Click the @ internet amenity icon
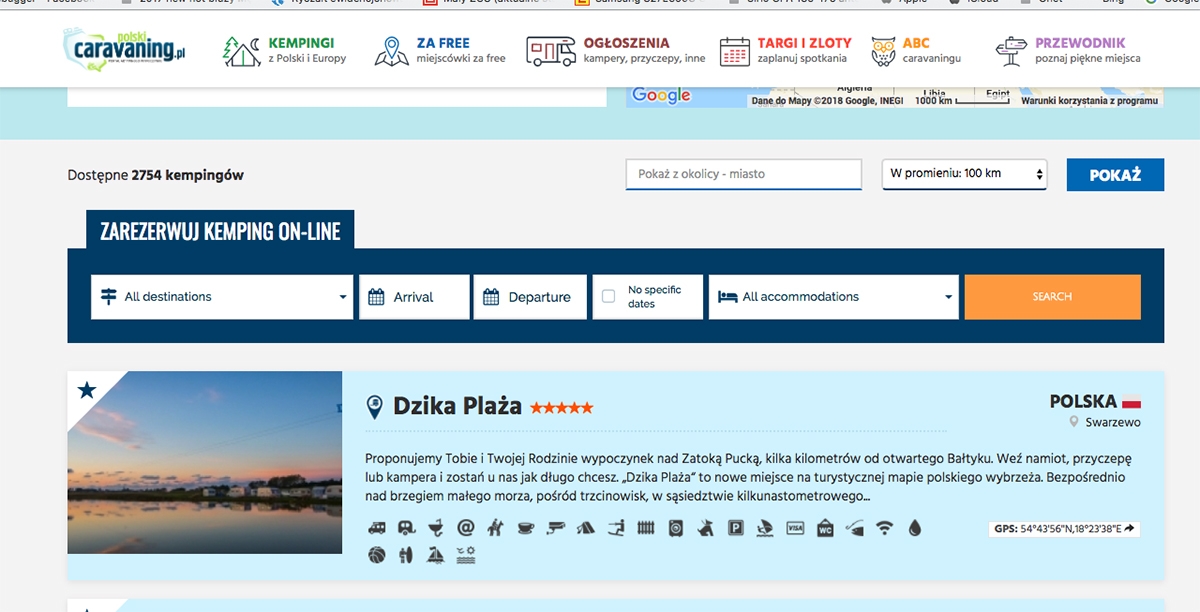 coord(465,528)
